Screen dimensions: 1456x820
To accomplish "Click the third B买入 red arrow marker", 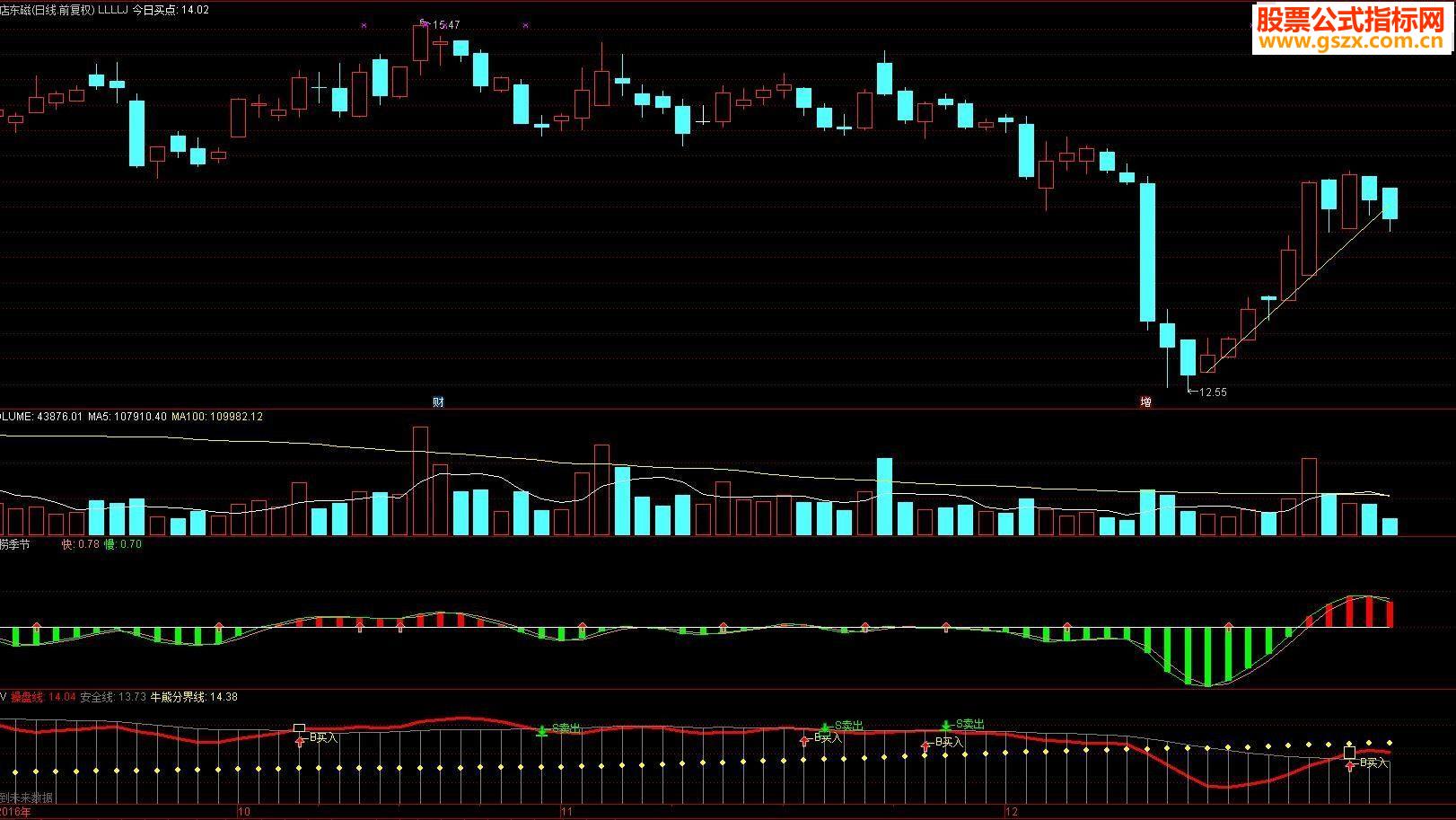I will click(x=925, y=745).
